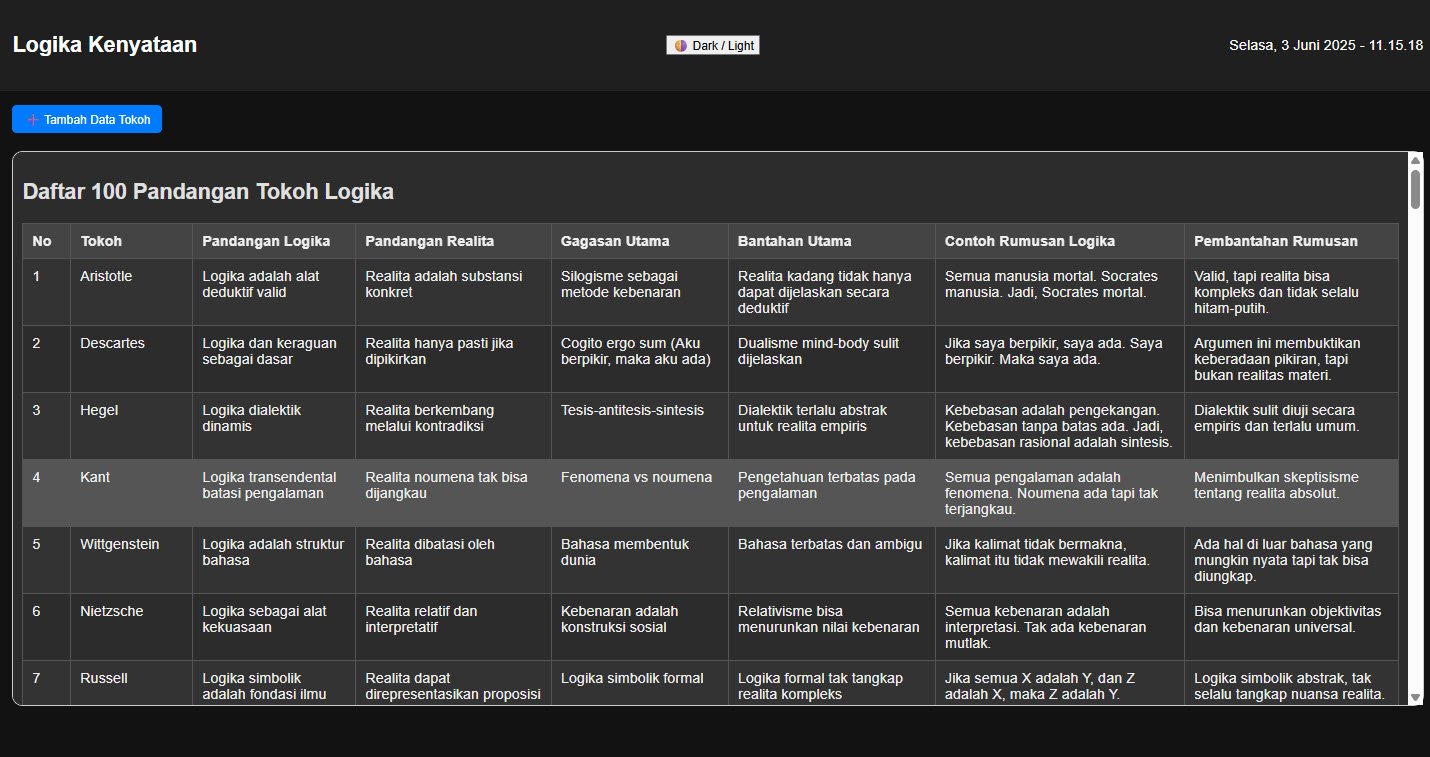The height and width of the screenshot is (757, 1430).
Task: Select the Kant name cell
Action: [131, 493]
